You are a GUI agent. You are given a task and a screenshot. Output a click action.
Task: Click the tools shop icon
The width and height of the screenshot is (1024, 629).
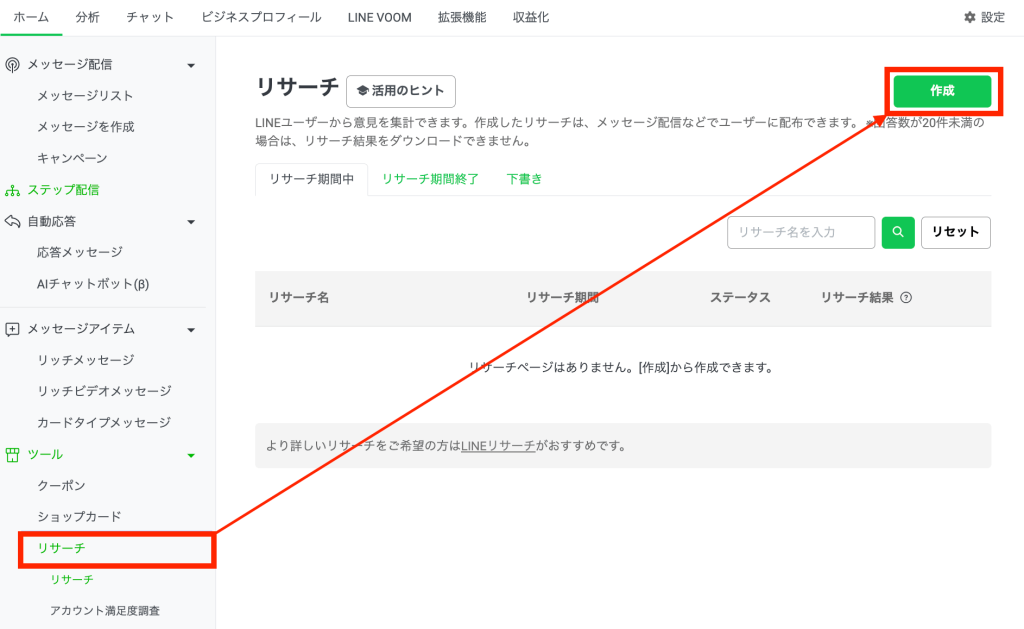12,455
